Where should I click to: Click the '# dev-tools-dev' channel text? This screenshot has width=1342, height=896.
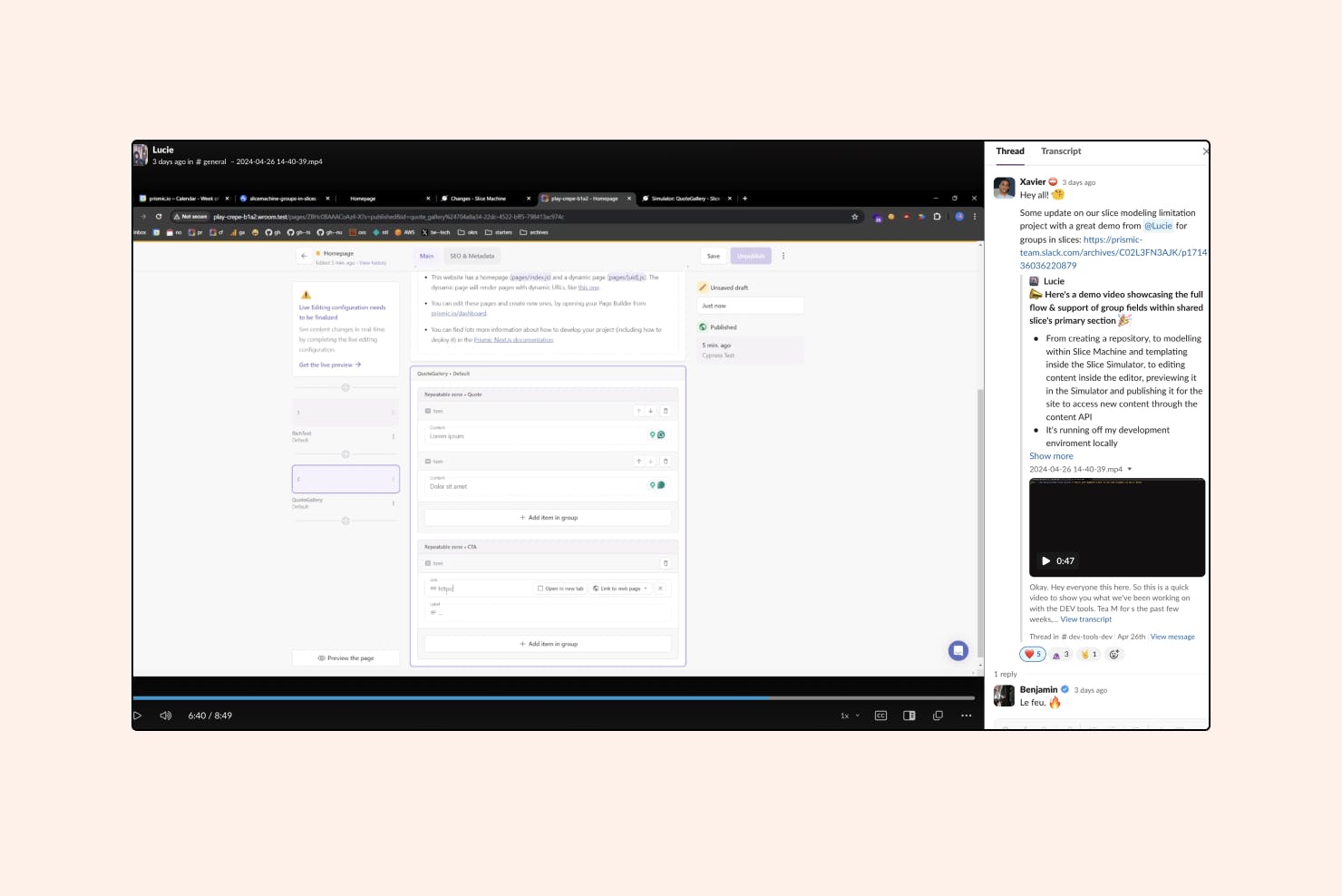(1086, 637)
